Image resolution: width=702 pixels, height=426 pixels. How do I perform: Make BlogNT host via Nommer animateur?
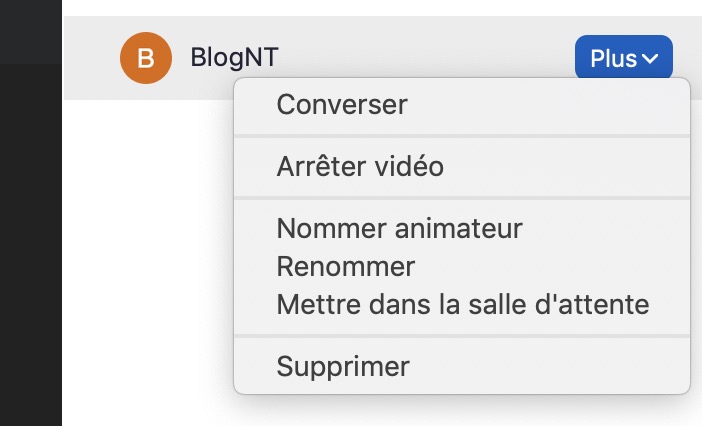(399, 228)
